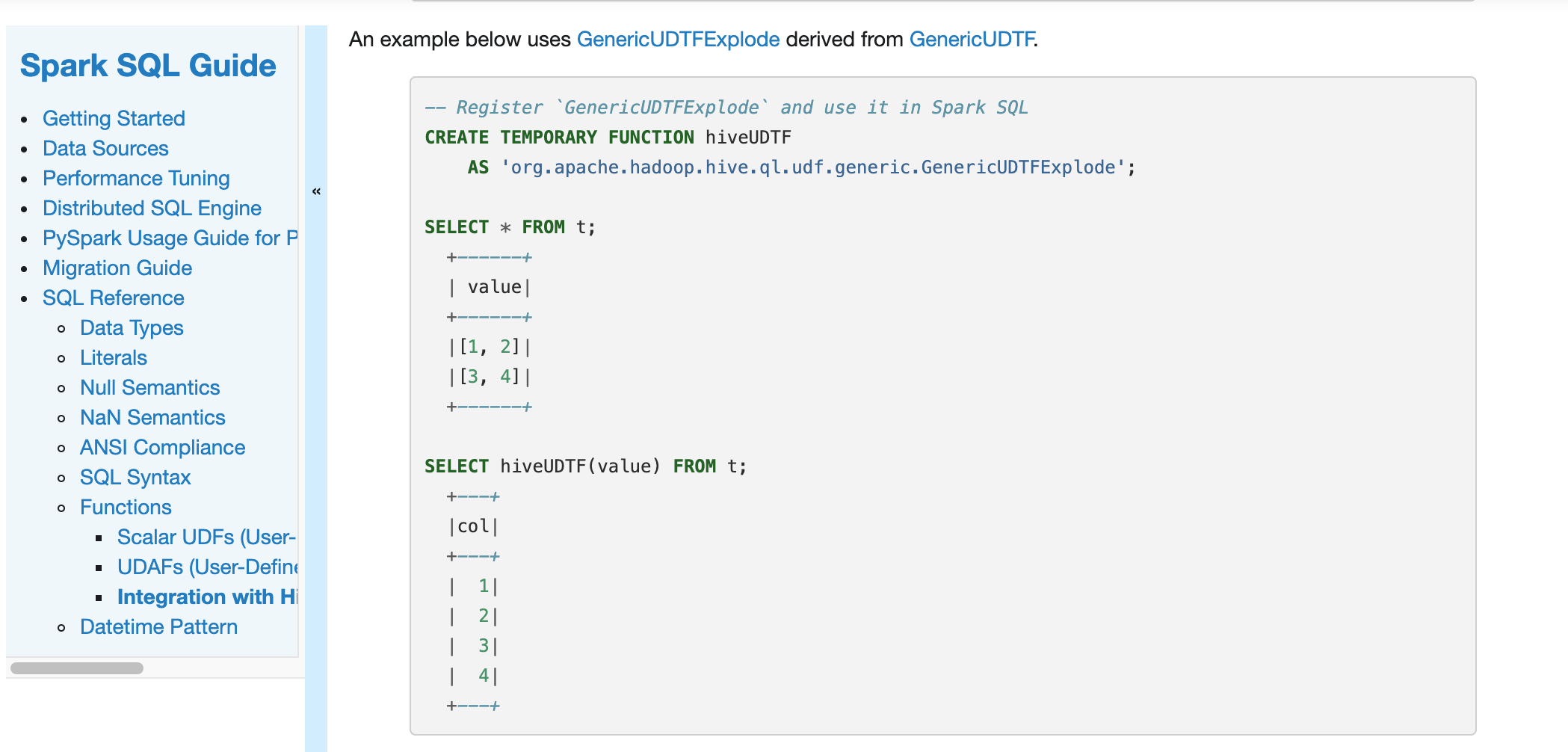Open the Spark SQL Guide heading link

(148, 66)
